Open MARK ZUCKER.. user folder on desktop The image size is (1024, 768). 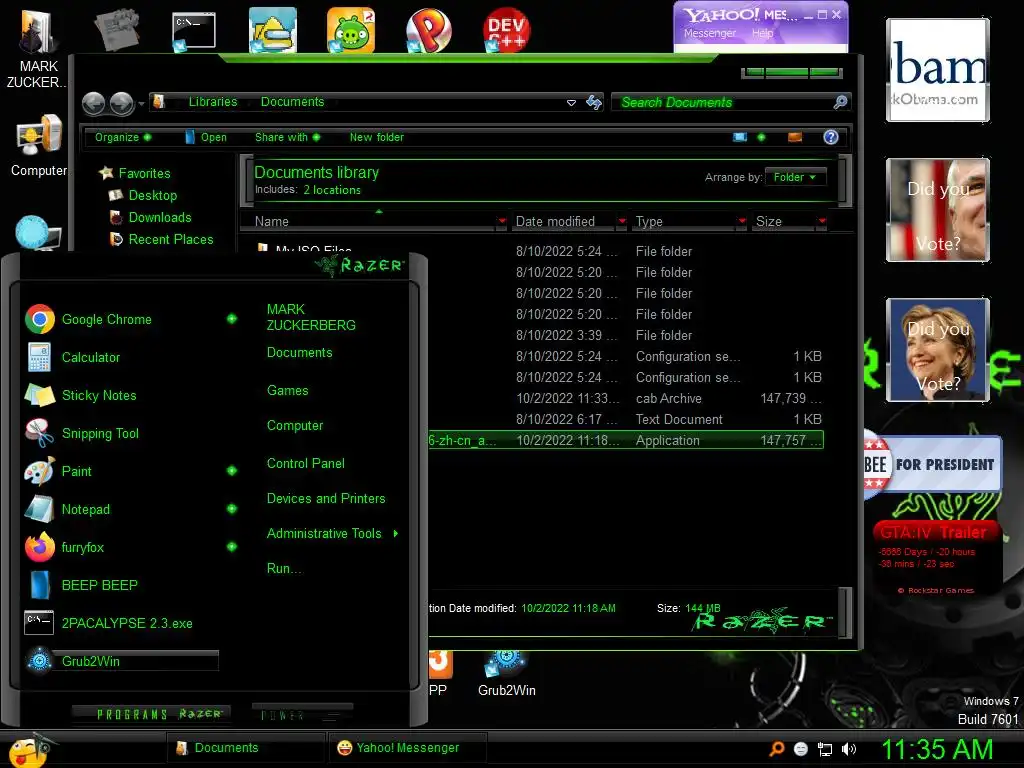(36, 48)
